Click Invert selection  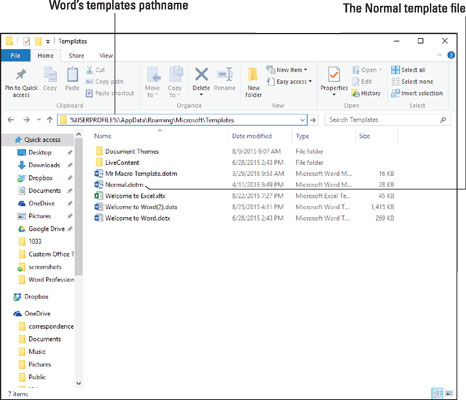[417, 93]
